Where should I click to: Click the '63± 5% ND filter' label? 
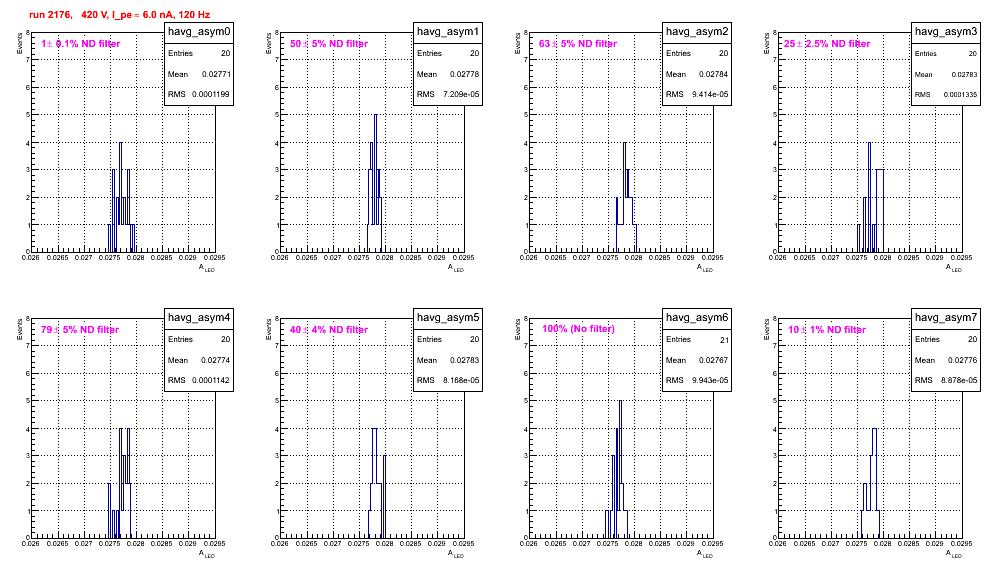pos(578,44)
